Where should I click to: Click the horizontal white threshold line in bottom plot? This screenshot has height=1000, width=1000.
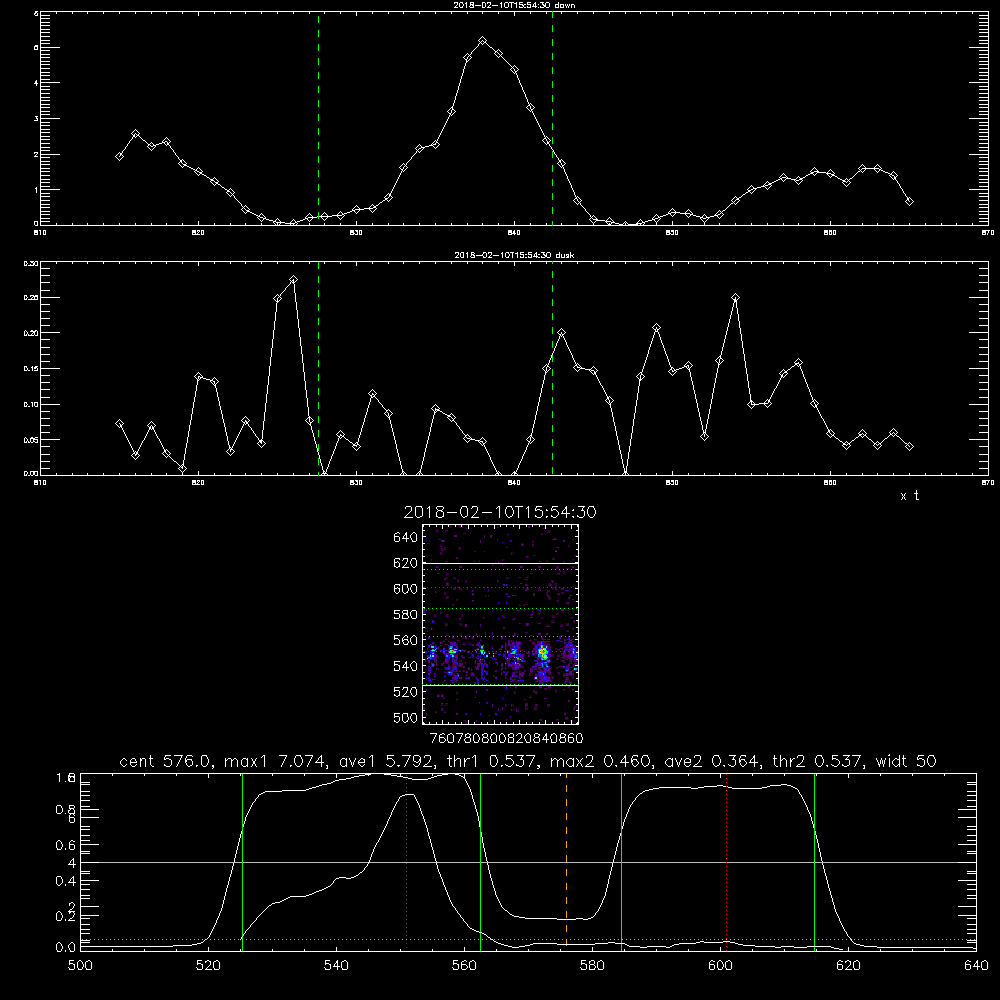pos(528,862)
